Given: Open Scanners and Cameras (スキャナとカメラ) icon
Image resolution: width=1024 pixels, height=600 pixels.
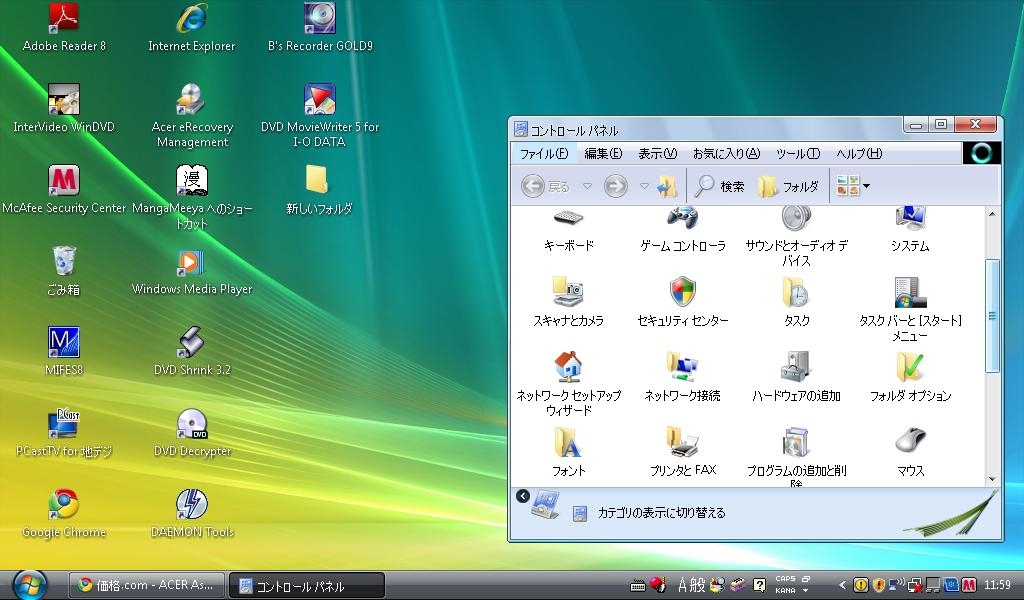Looking at the screenshot, I should [568, 294].
